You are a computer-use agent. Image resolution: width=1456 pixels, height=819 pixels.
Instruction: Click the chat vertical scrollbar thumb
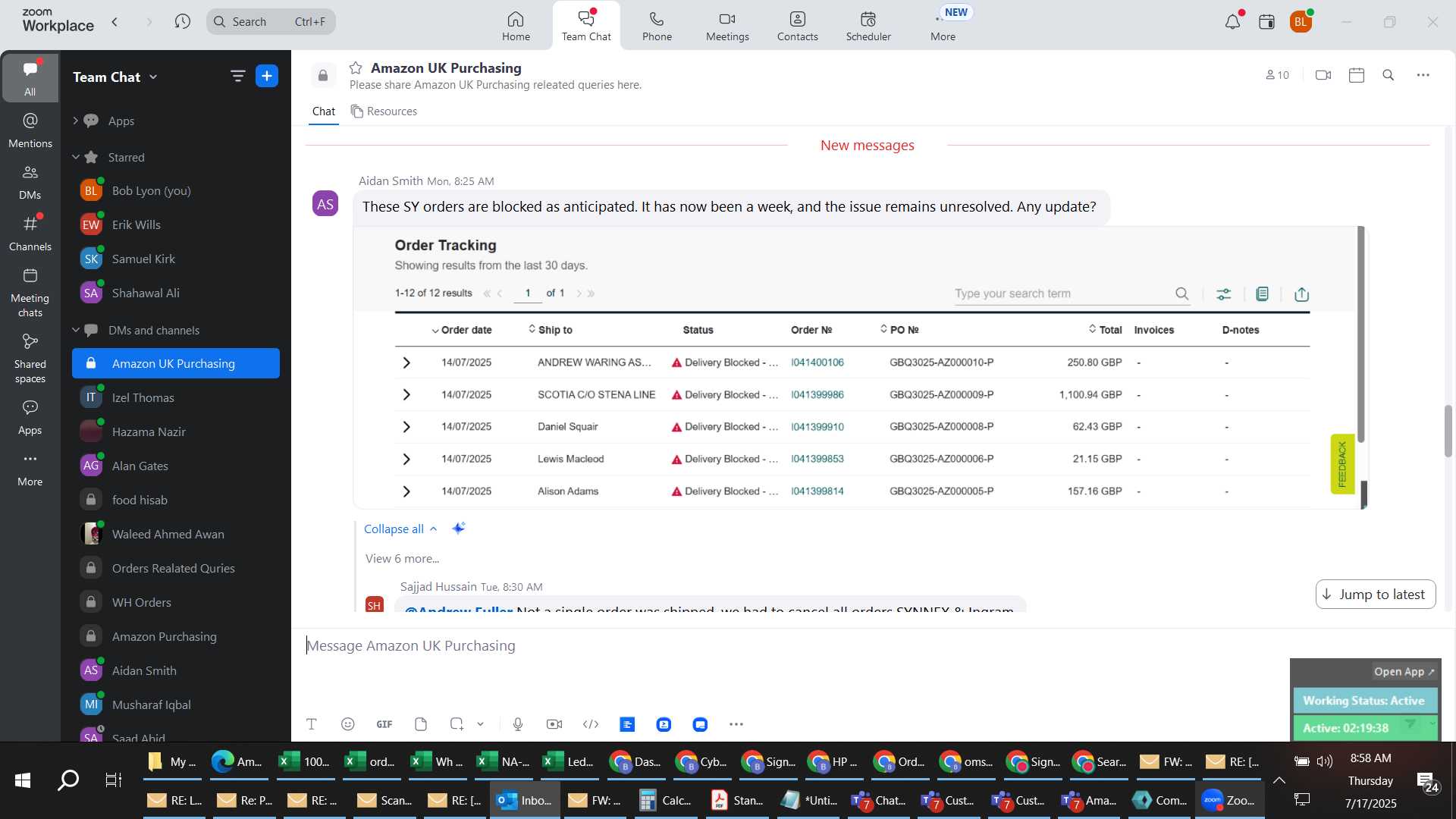[1448, 431]
